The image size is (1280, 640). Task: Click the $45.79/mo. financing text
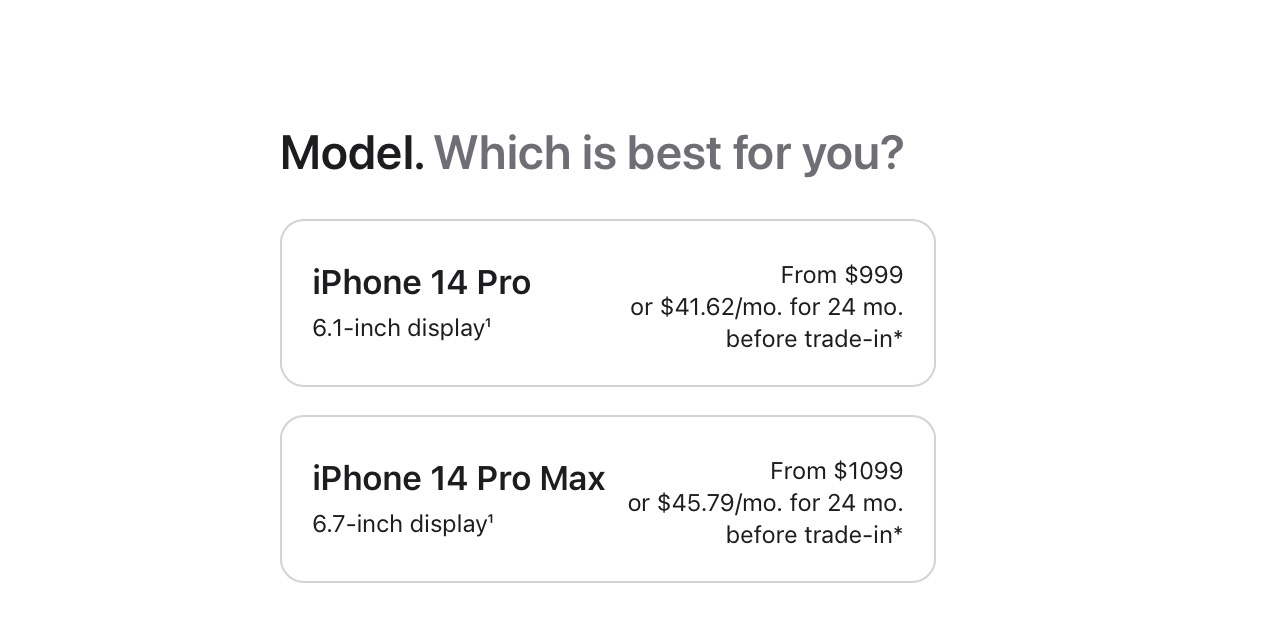click(766, 503)
